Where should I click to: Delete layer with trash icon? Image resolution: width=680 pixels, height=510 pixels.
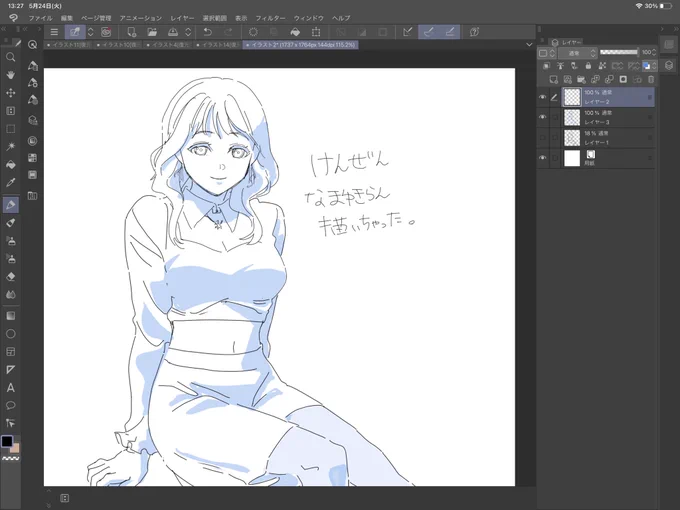(651, 79)
